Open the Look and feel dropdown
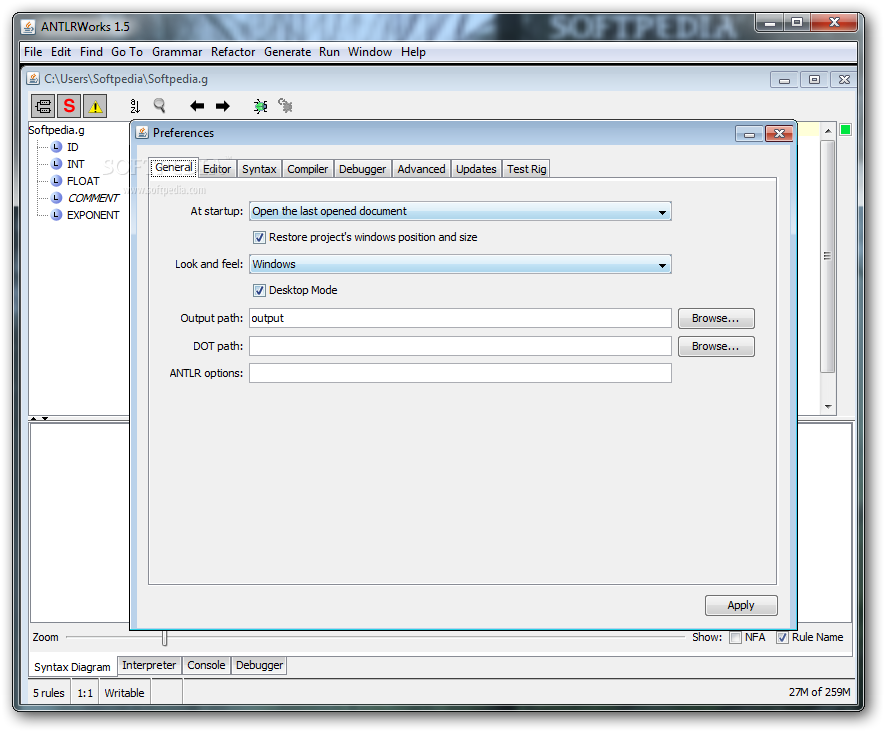 [x=460, y=265]
